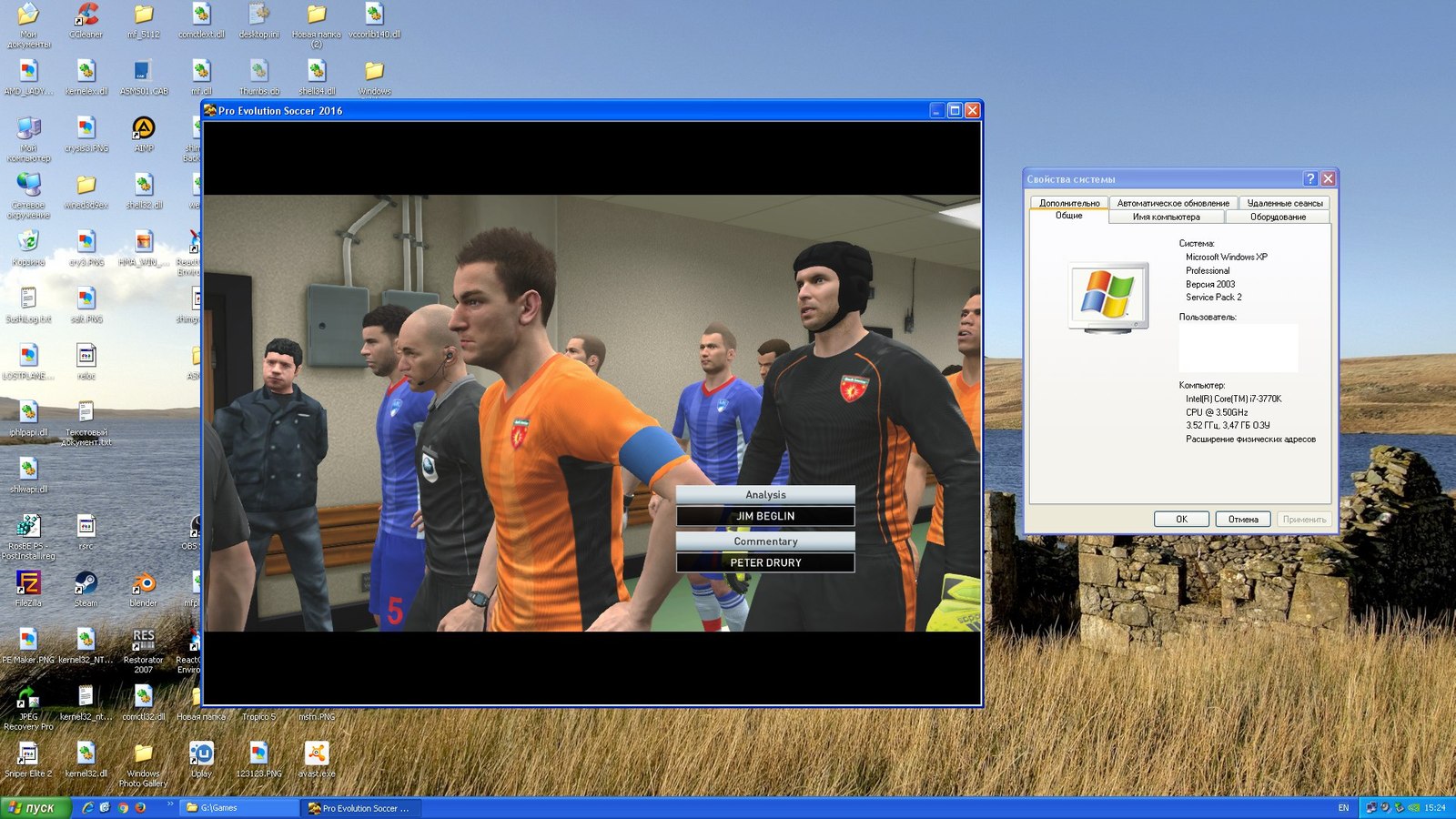1456x819 pixels.
Task: Open the EN language bar selector
Action: [x=1343, y=808]
